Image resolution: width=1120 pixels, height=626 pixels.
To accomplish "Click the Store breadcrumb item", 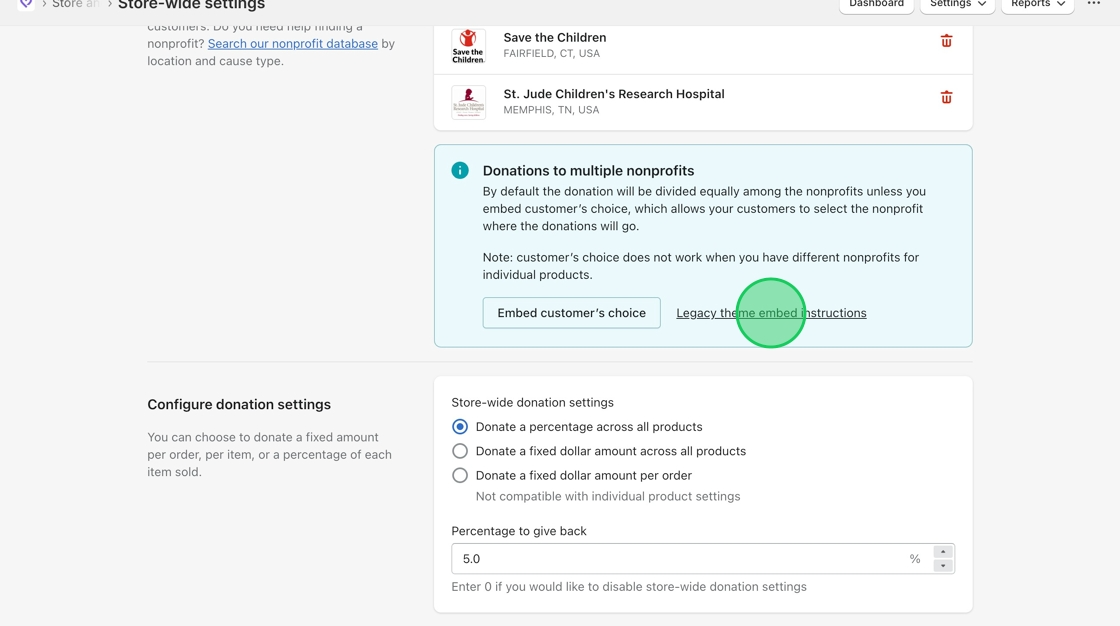I will [x=74, y=4].
